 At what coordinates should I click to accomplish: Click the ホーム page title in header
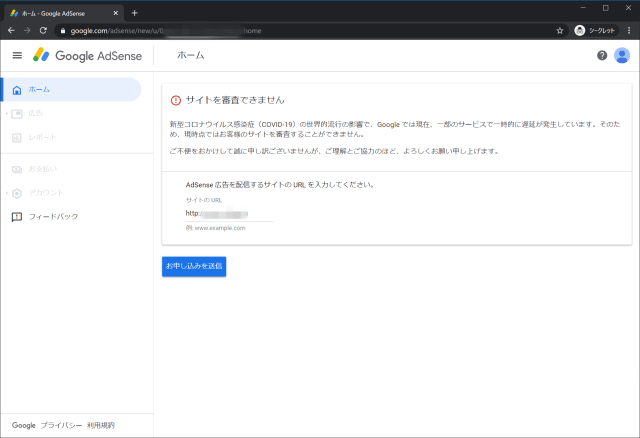(191, 55)
